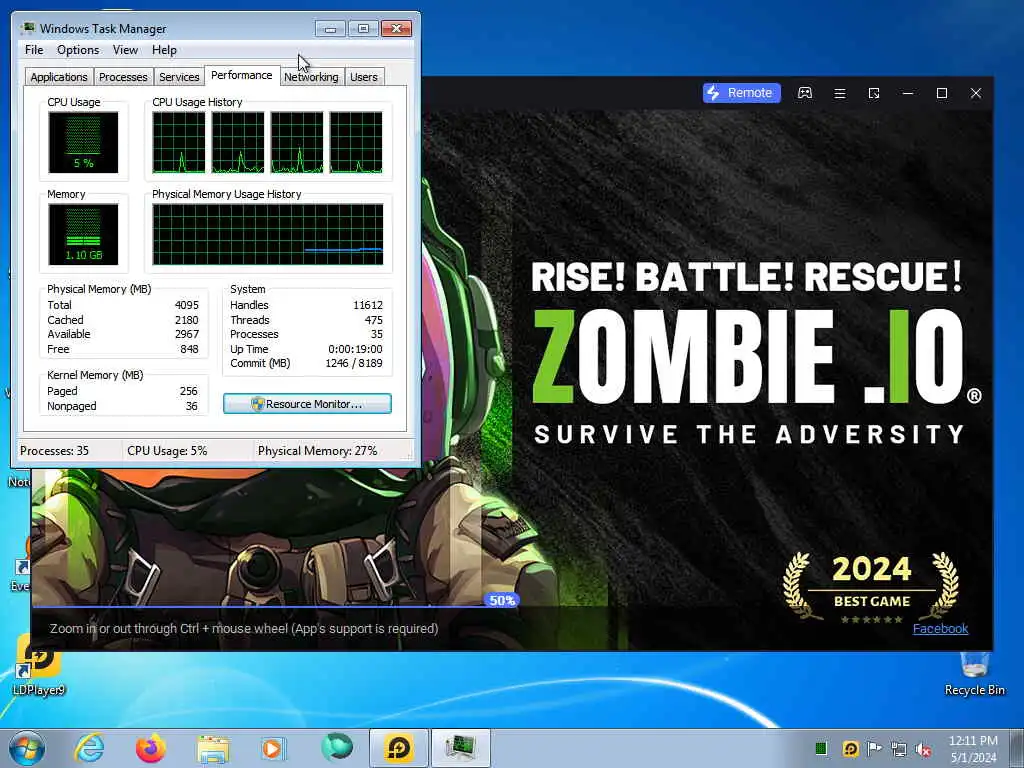Screen dimensions: 1024x768
Task: Click the Paged kernel memory value 256
Action: click(188, 391)
